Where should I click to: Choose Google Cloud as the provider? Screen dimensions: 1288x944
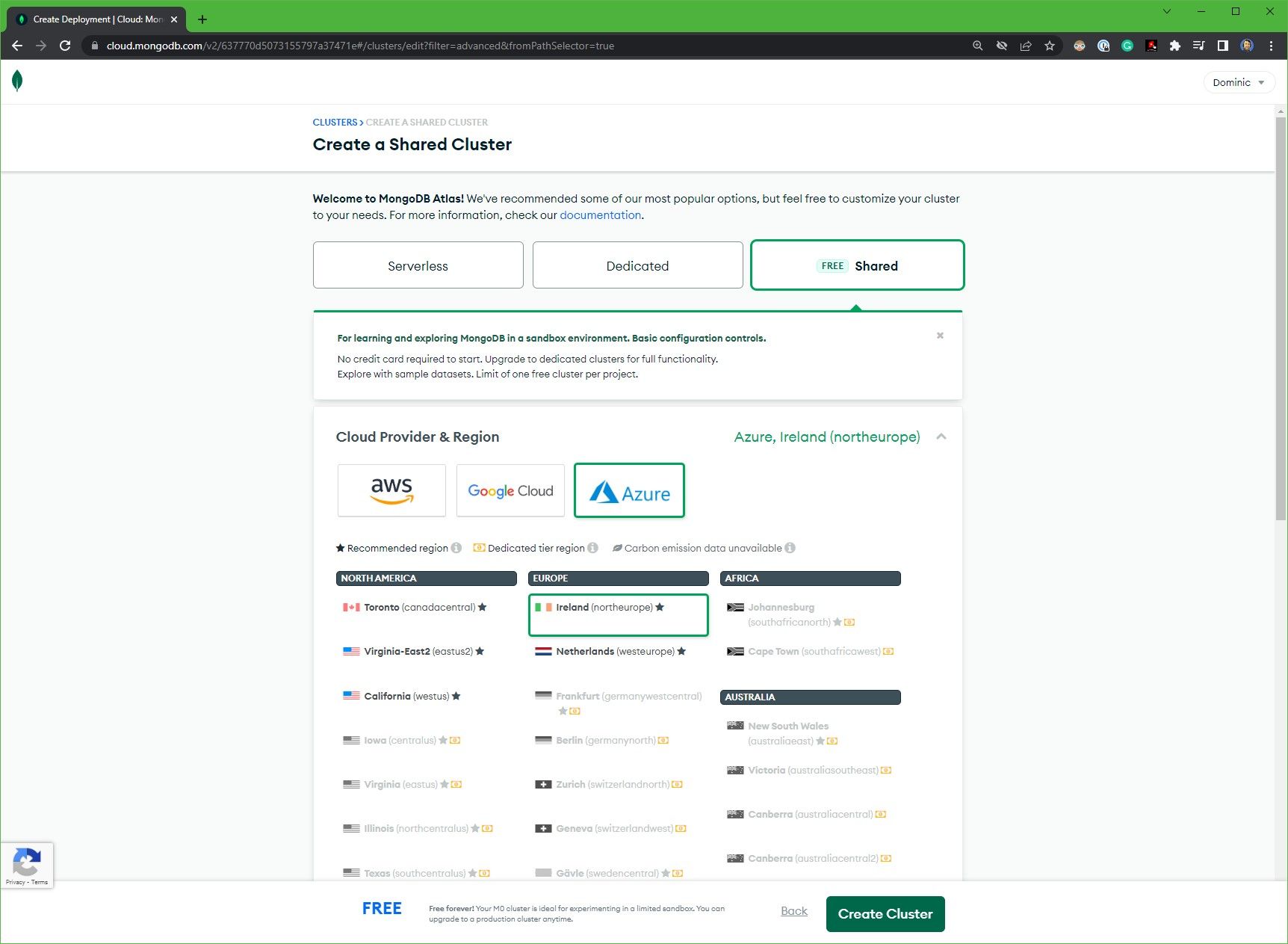(x=510, y=490)
